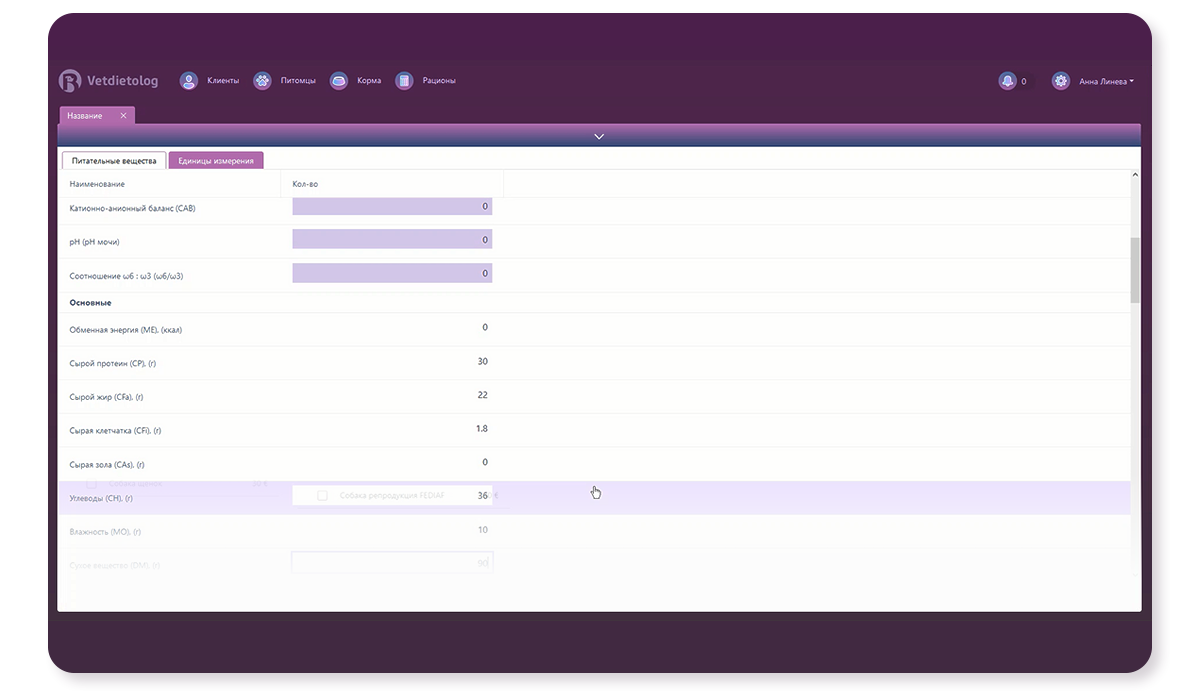Click the notifications bell icon

click(1007, 81)
